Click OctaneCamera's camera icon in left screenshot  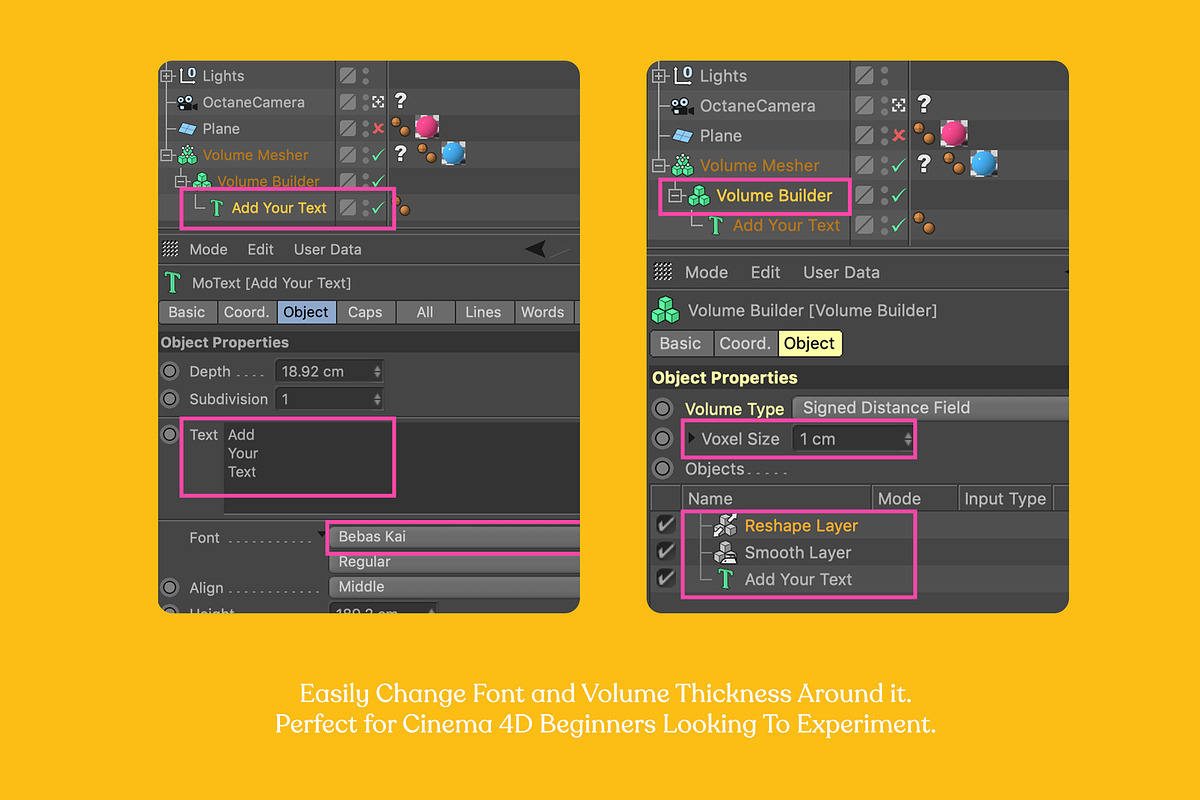click(x=186, y=102)
